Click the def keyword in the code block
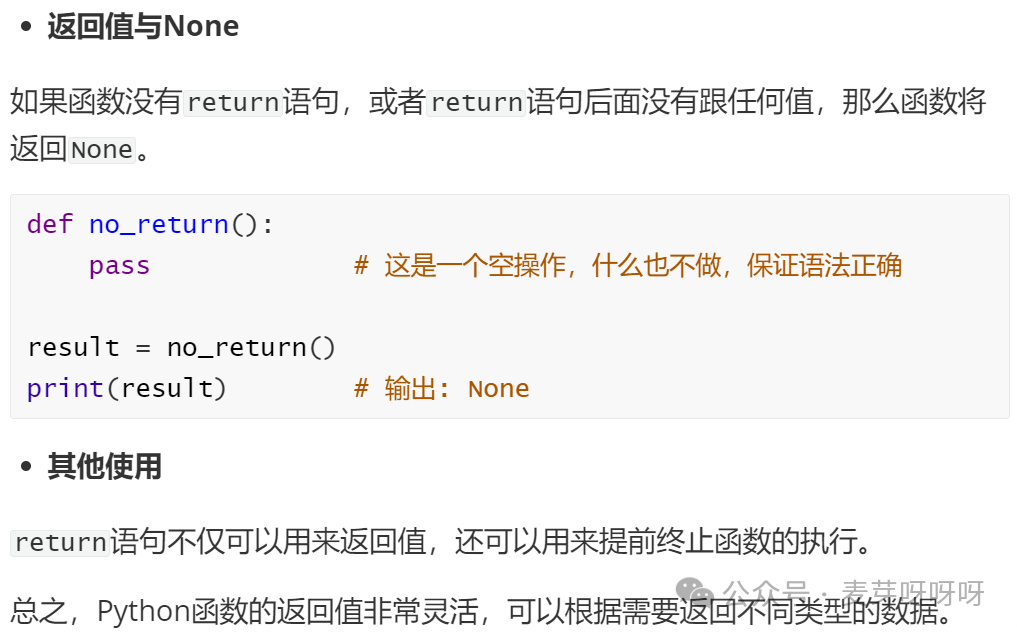 click(50, 224)
